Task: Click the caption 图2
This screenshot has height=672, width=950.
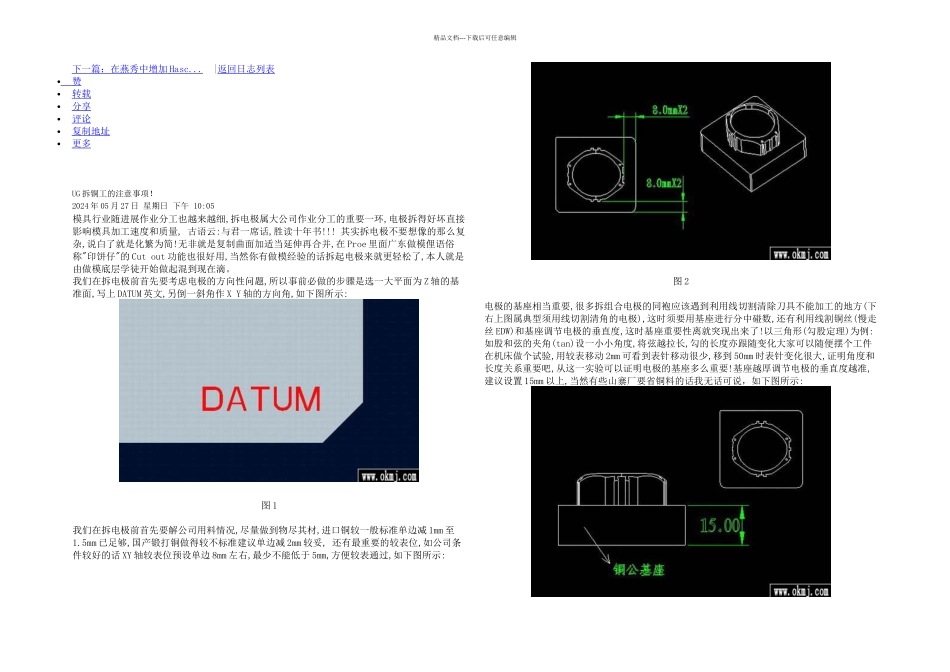Action: [681, 281]
